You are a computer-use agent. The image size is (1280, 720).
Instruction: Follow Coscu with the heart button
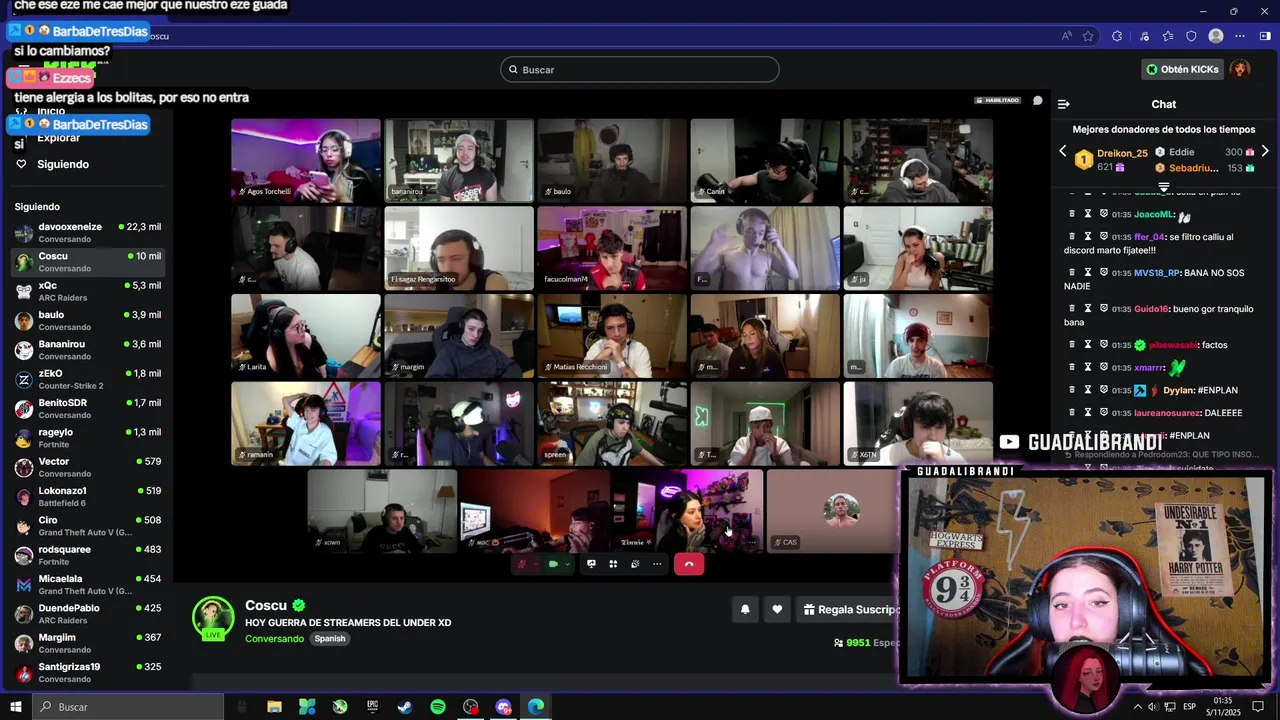pyautogui.click(x=777, y=609)
